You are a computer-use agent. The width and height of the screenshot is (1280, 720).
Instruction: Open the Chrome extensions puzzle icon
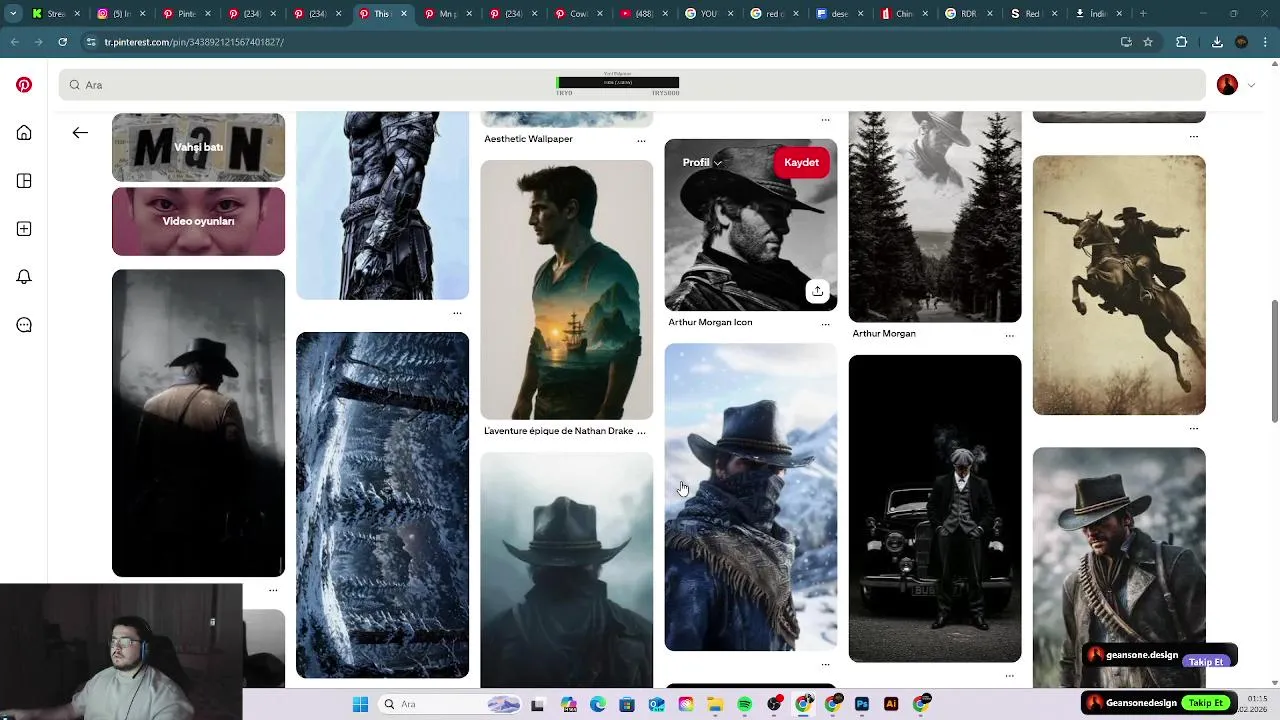tap(1181, 42)
